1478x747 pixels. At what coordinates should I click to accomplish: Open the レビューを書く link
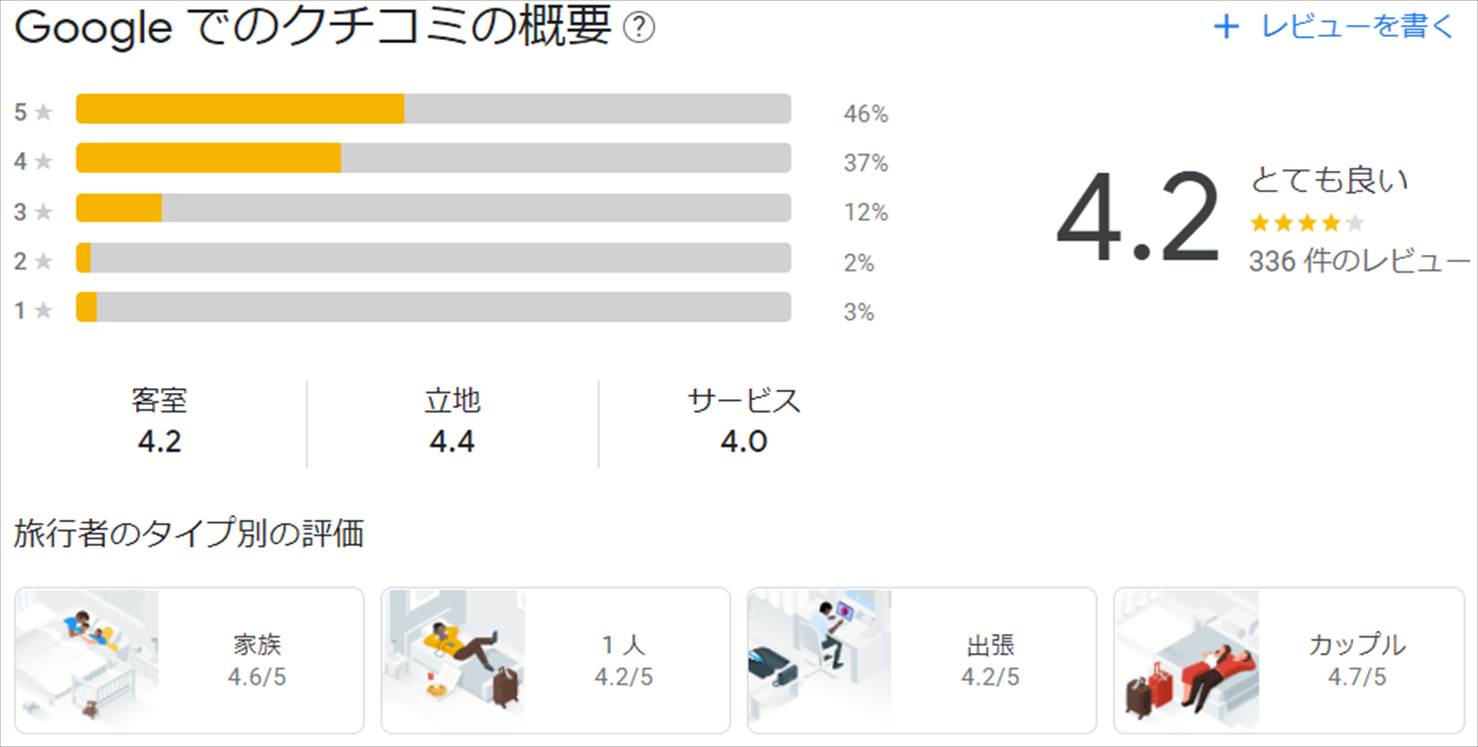[1356, 27]
